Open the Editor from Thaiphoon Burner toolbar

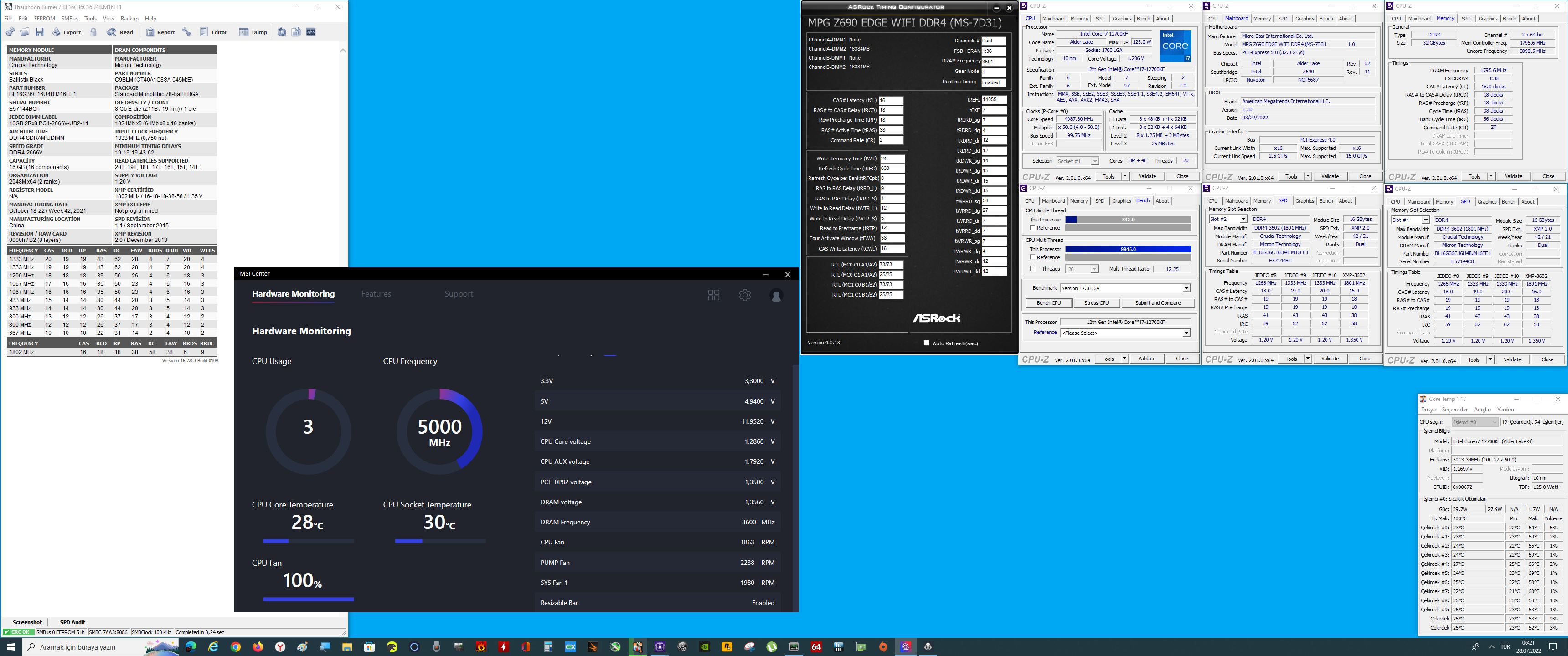[214, 32]
